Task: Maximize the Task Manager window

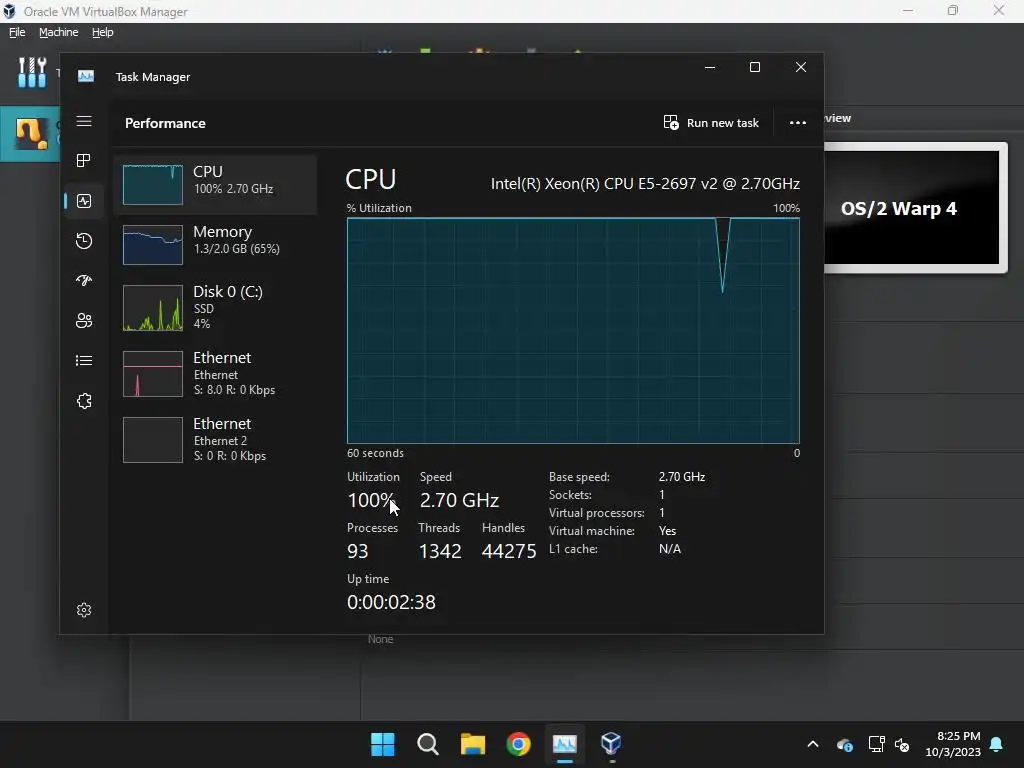Action: (x=755, y=67)
